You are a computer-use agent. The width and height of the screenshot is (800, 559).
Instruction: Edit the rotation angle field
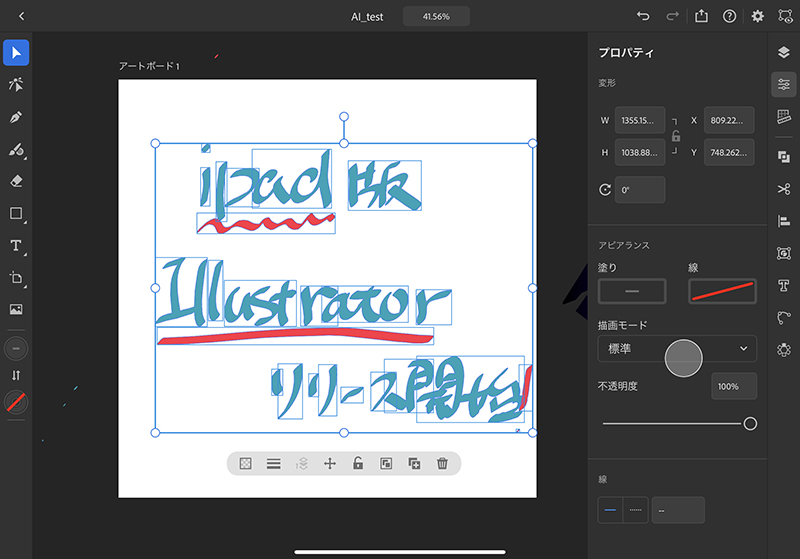coord(640,190)
